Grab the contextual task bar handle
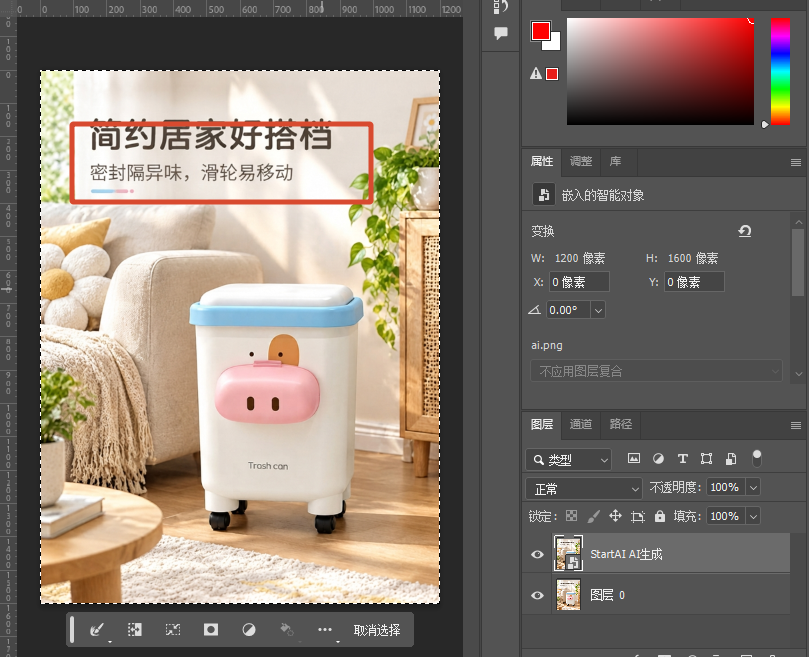This screenshot has width=809, height=657. 72,630
